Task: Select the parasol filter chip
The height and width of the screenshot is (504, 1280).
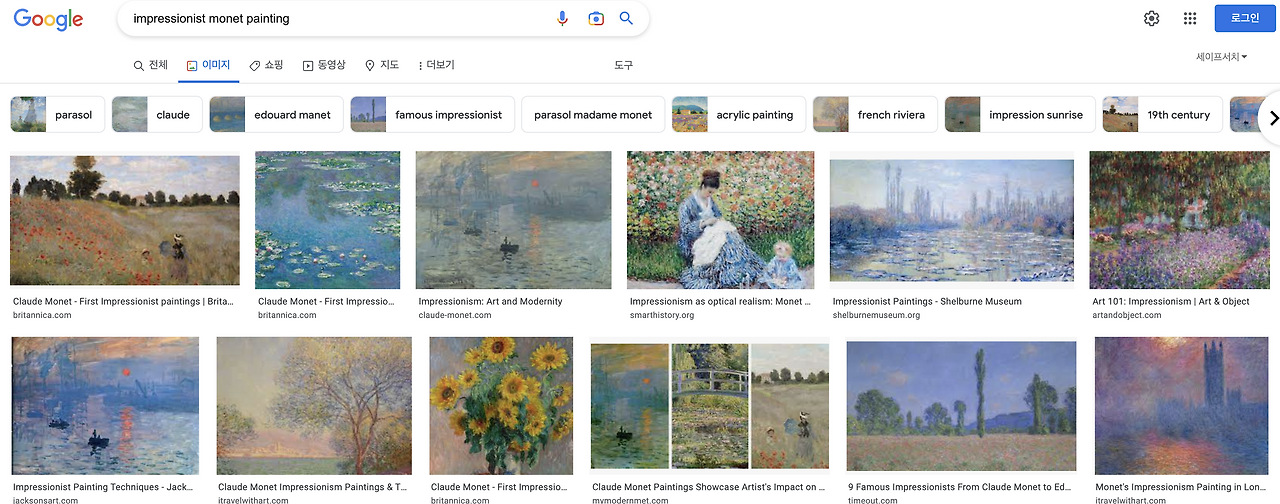Action: 57,115
